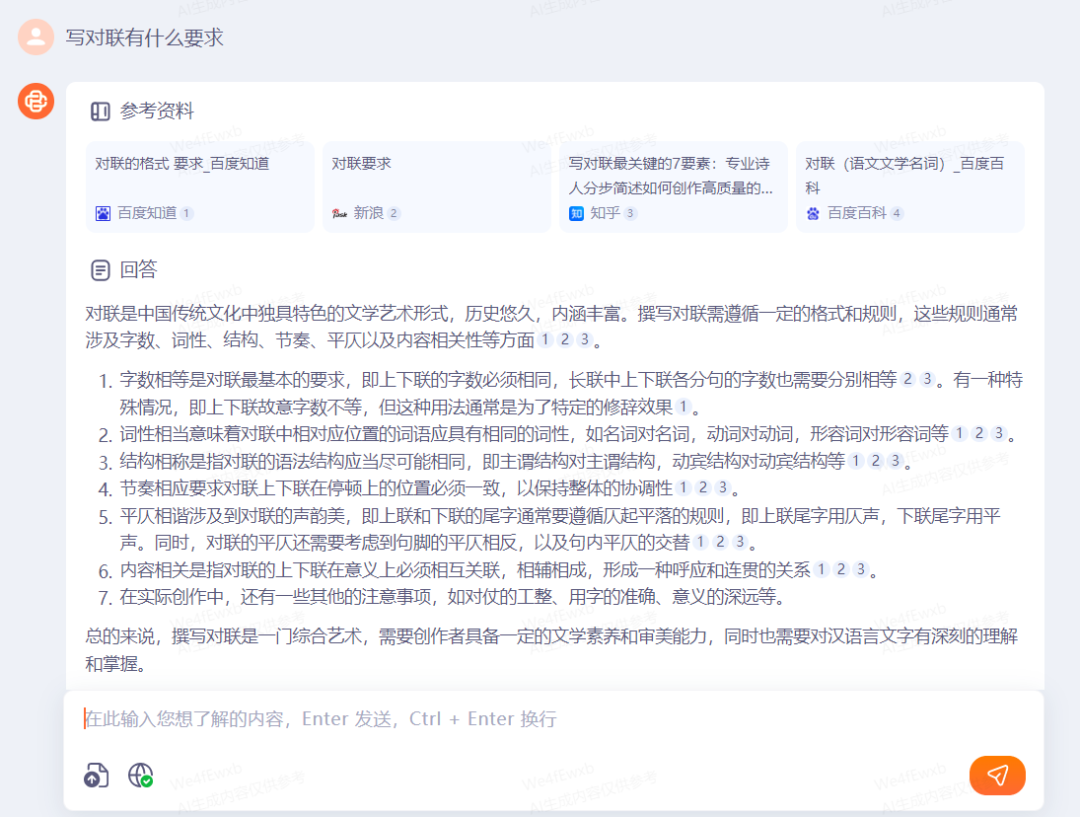Click citation 2 after 保持整体的协调性

point(703,488)
